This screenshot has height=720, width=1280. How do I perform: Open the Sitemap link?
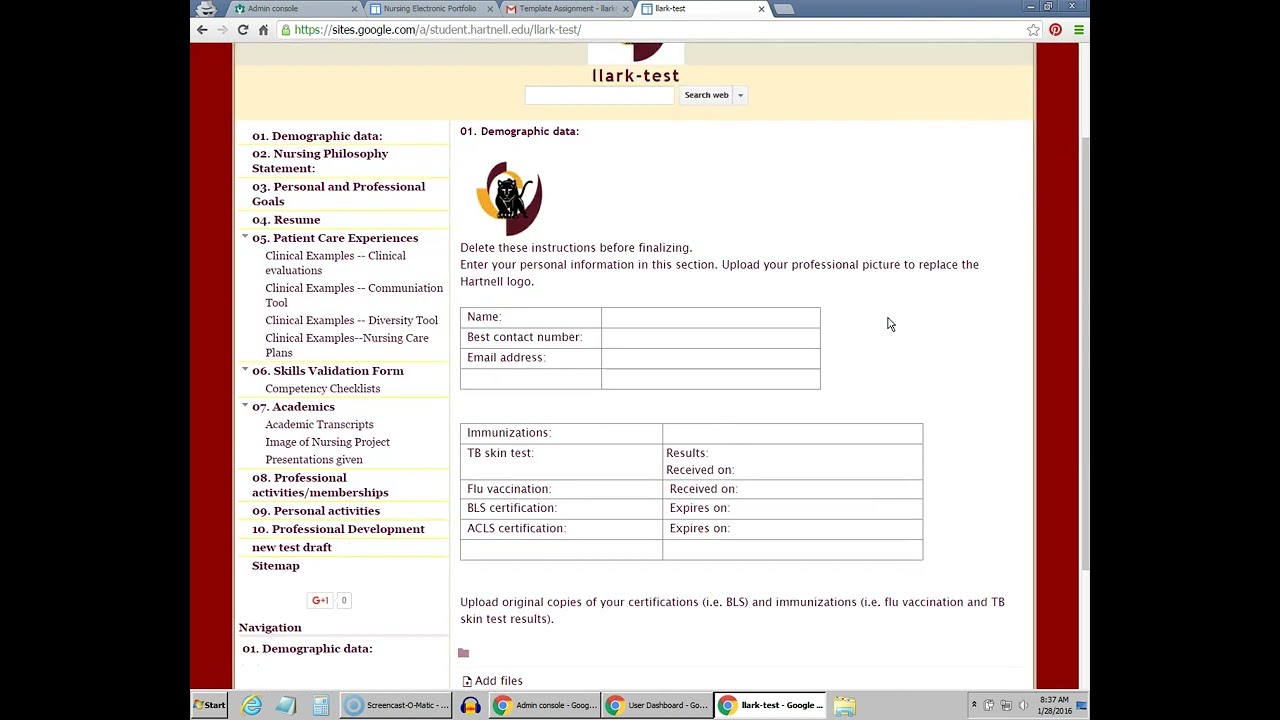click(x=276, y=566)
